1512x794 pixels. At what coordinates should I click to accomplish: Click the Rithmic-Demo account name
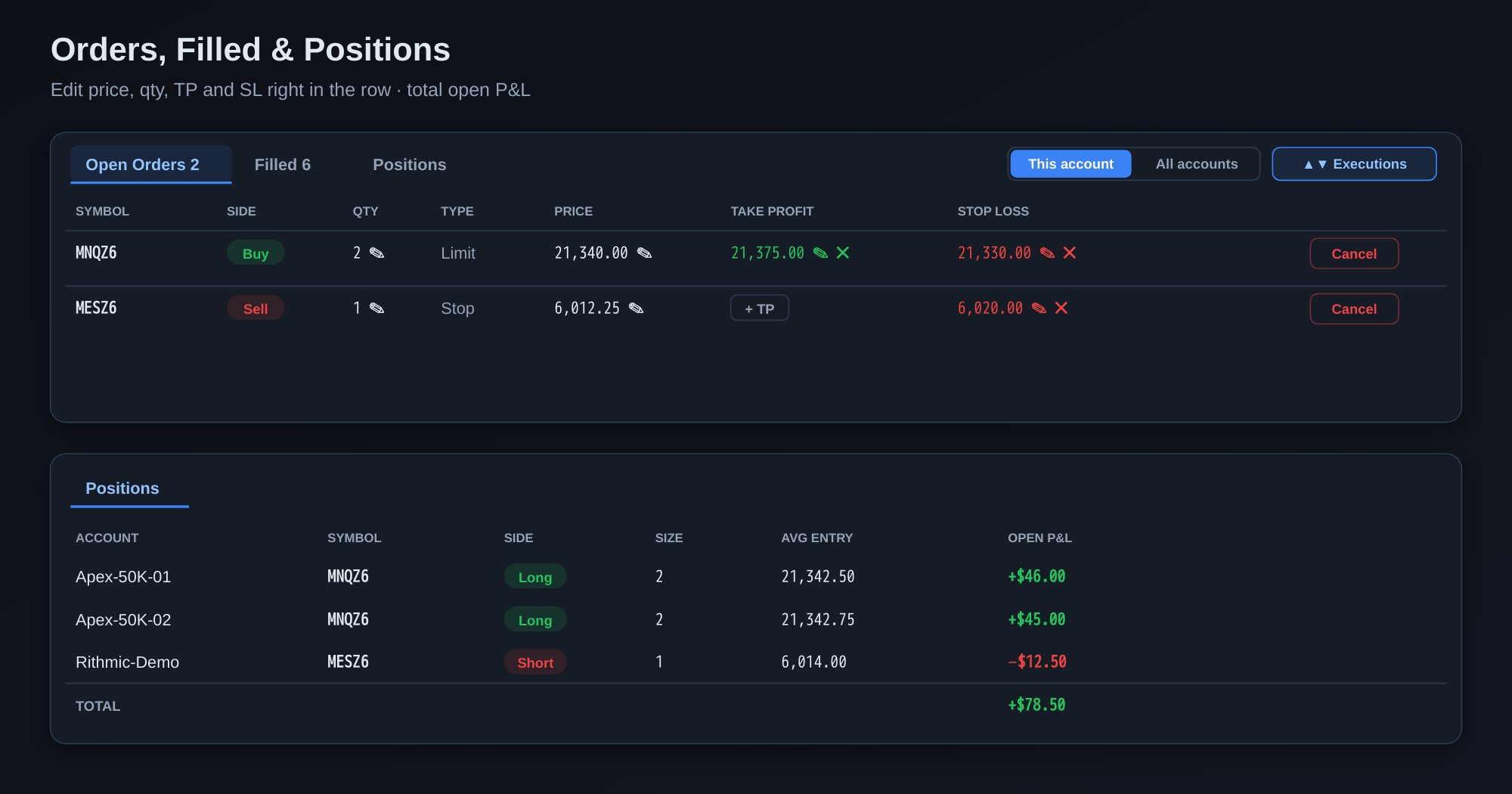(127, 662)
